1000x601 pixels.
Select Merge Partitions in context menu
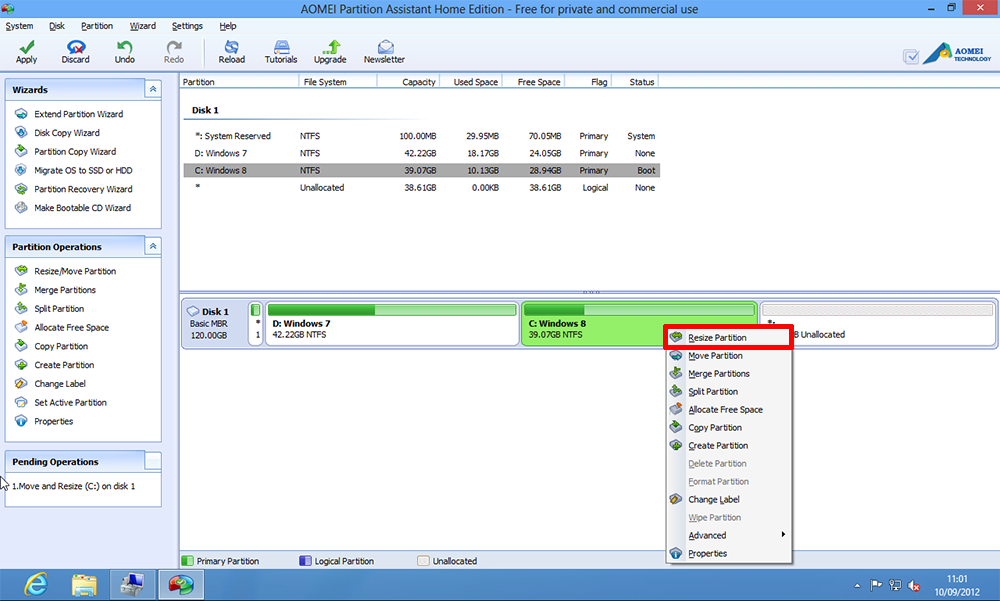tap(729, 373)
